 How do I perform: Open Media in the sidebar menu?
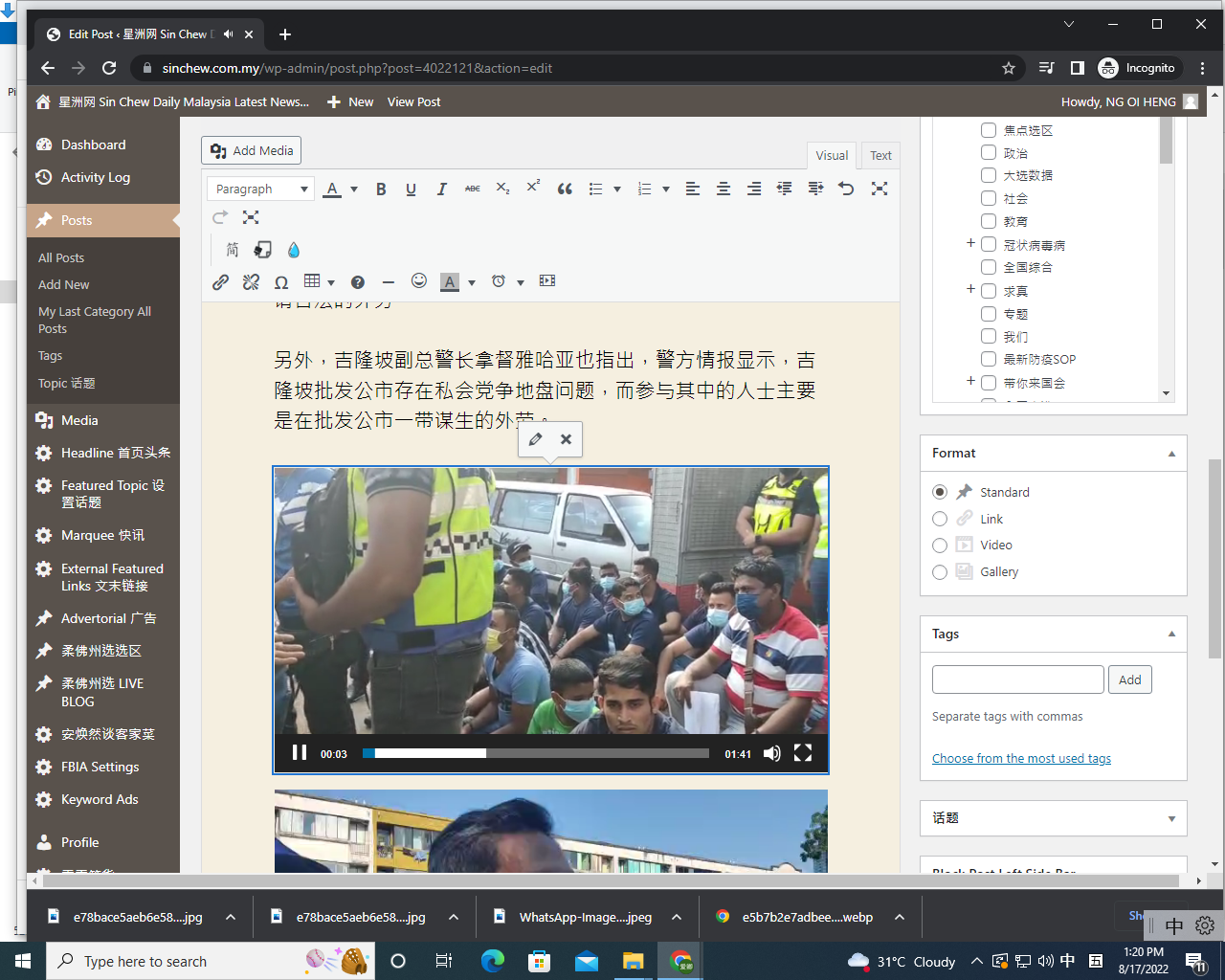pyautogui.click(x=79, y=420)
